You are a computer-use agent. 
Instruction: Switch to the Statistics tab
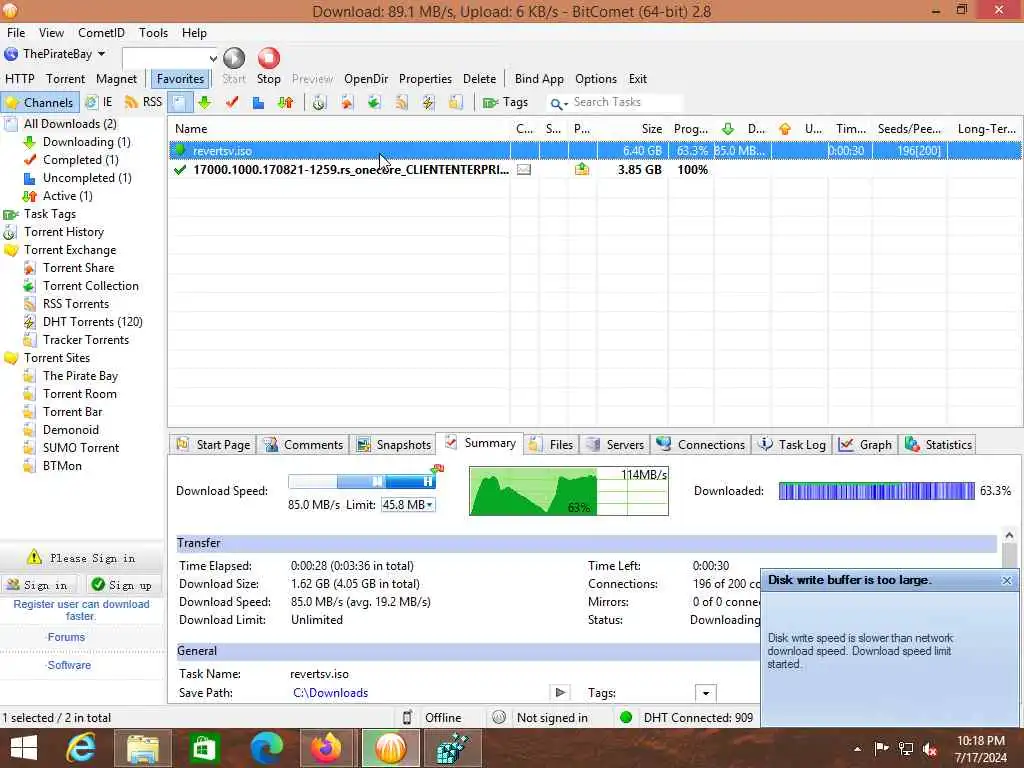pos(938,445)
